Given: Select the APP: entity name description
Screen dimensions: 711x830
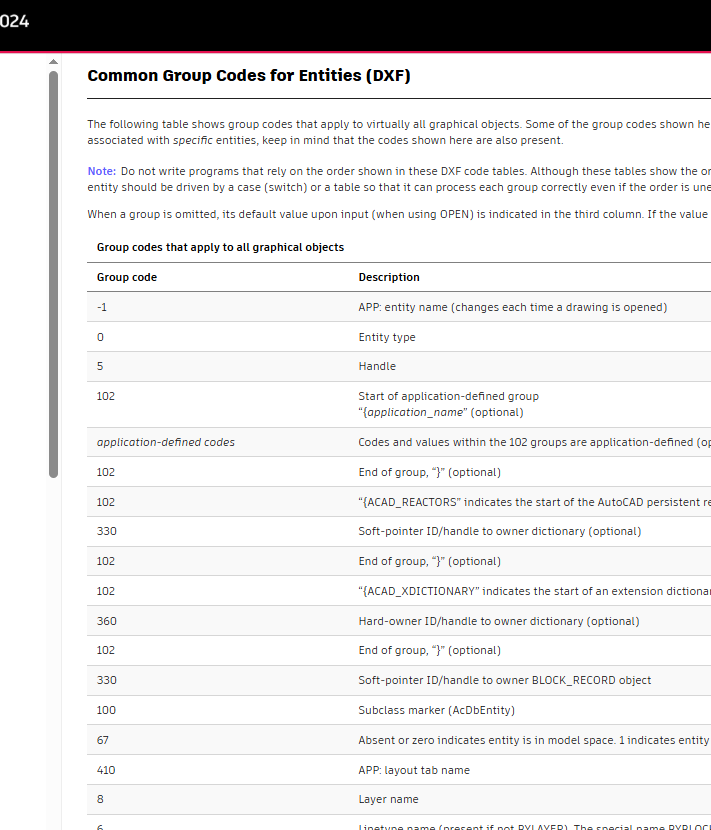Looking at the screenshot, I should 512,308.
